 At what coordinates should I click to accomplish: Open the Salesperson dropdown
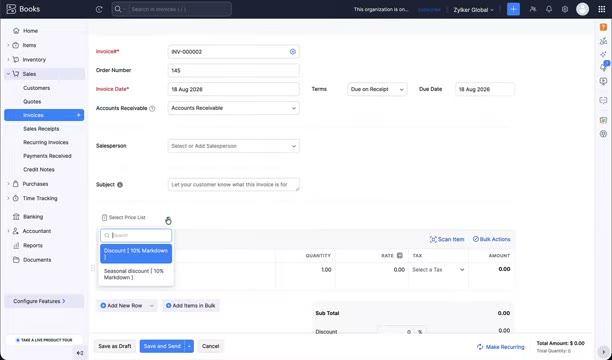[x=233, y=146]
